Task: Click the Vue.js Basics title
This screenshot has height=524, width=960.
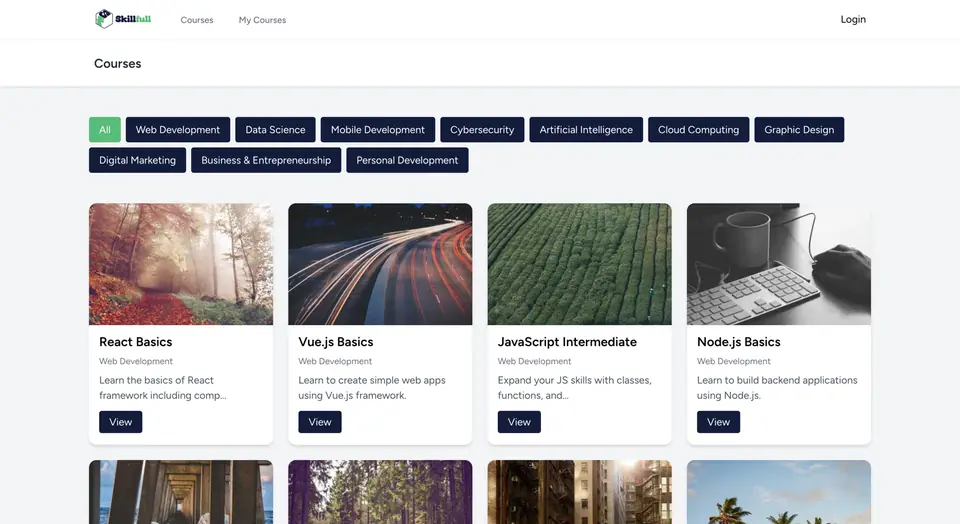Action: pos(336,342)
